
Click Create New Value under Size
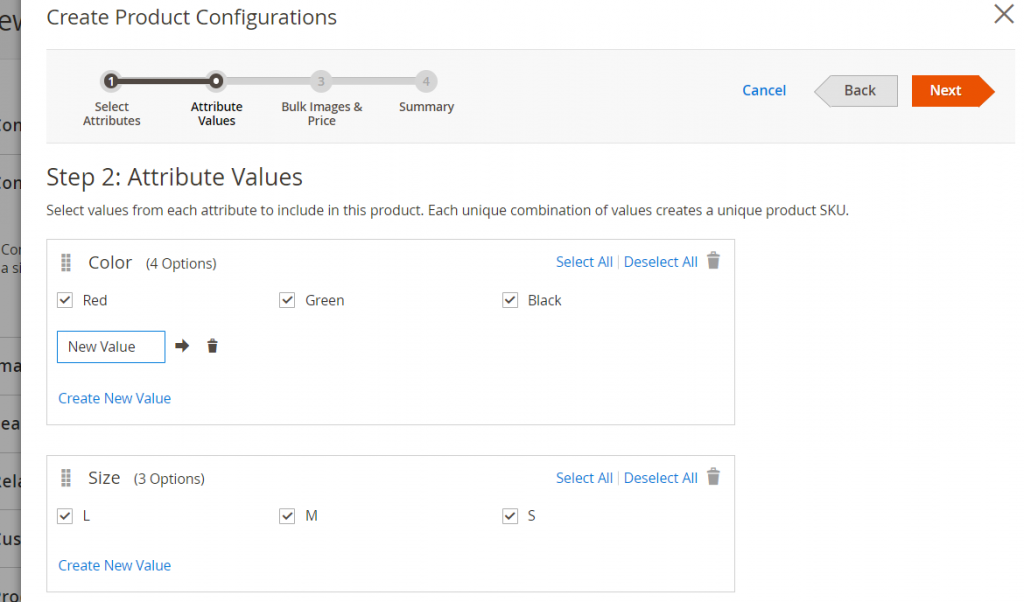coord(114,565)
